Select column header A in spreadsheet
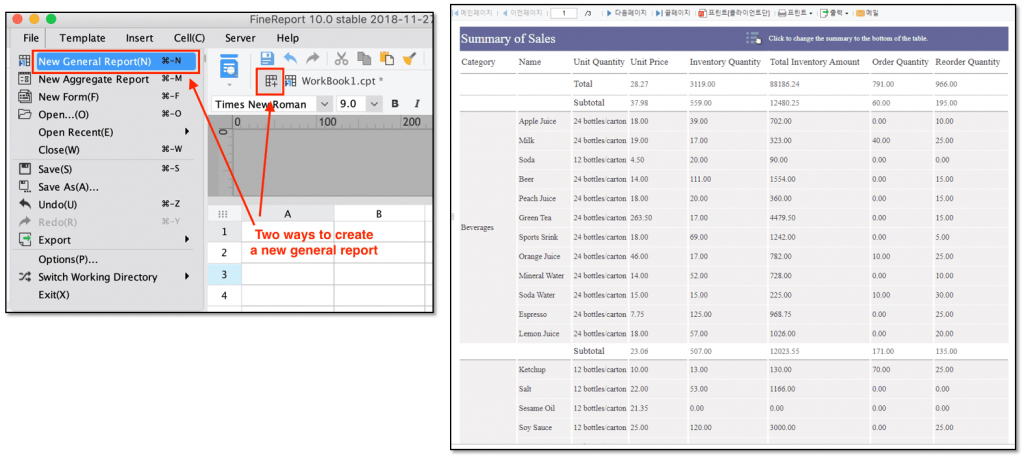Screen dimensions: 1024x456 tap(287, 214)
